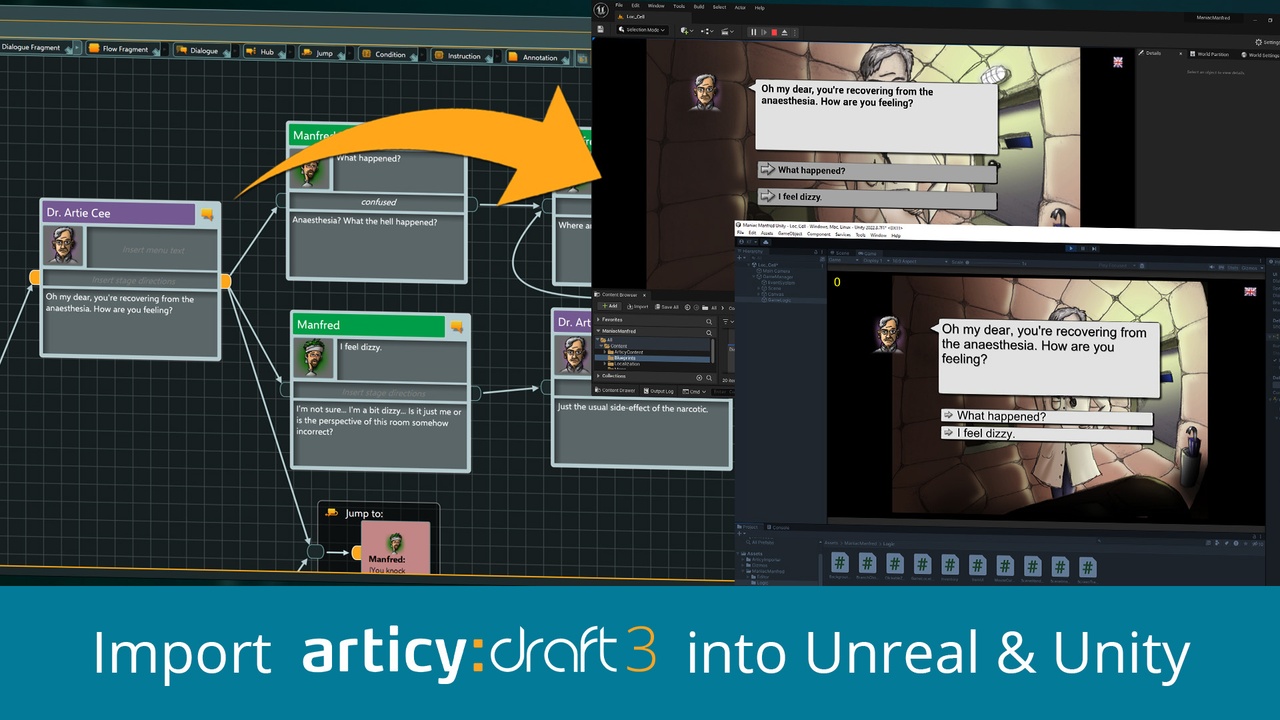Switch to the World Partition tab
1280x720 pixels.
pos(1209,54)
